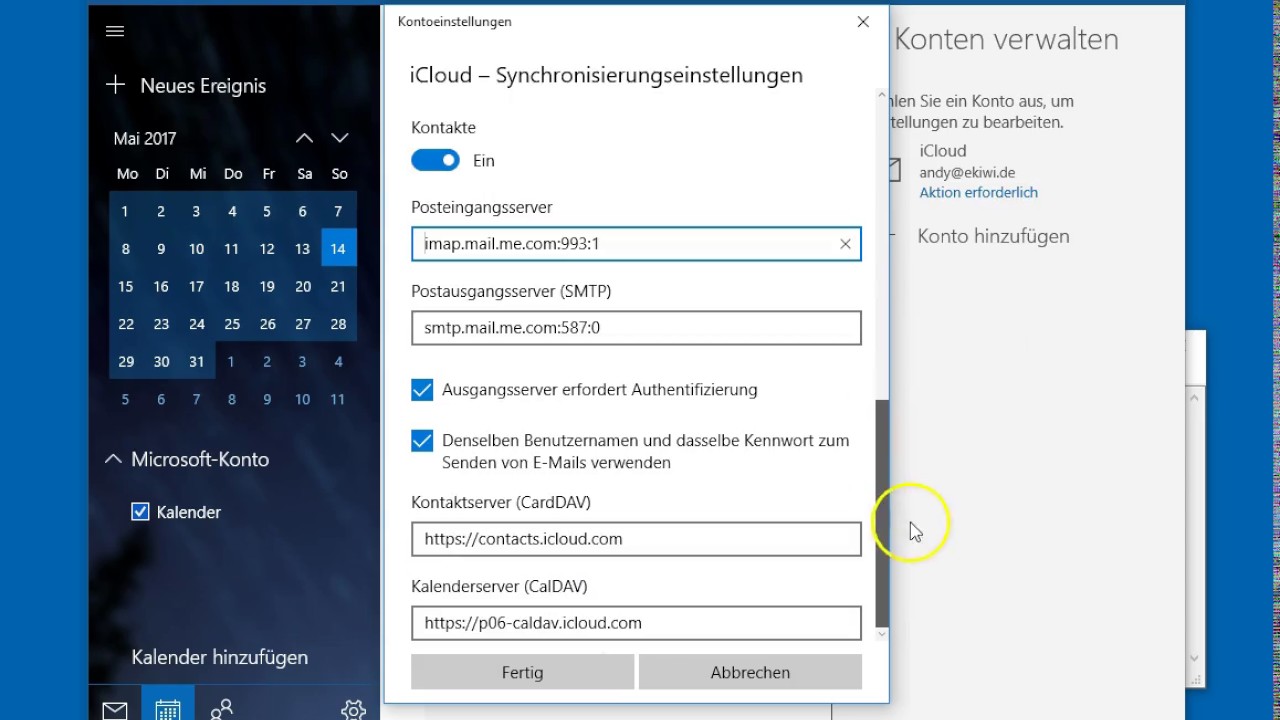Viewport: 1280px width, 720px height.
Task: Uncheck Ausgangsserver erfordert Authentifizierung
Action: (x=422, y=390)
